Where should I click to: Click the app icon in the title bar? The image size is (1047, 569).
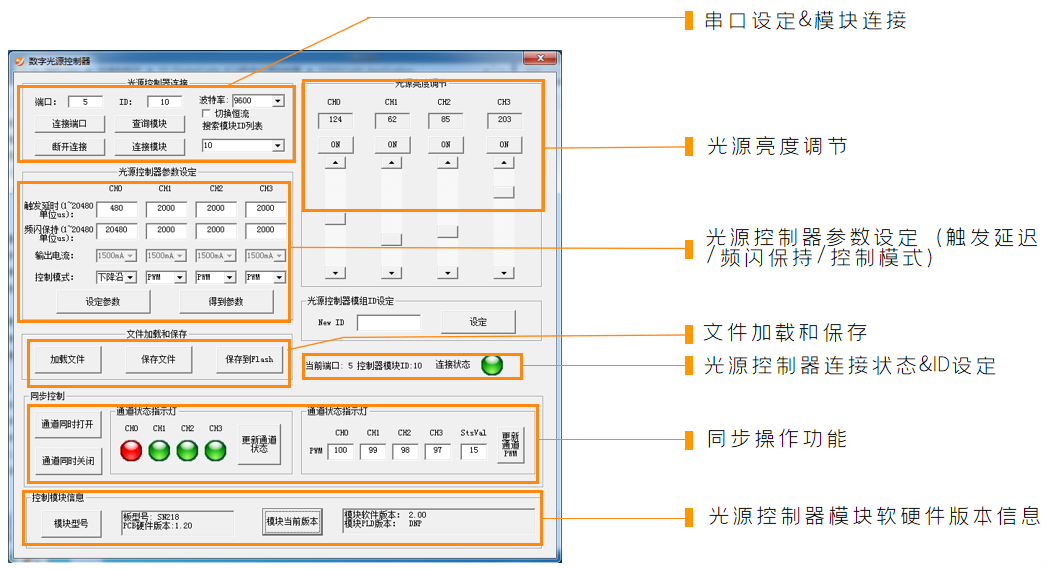[x=19, y=60]
